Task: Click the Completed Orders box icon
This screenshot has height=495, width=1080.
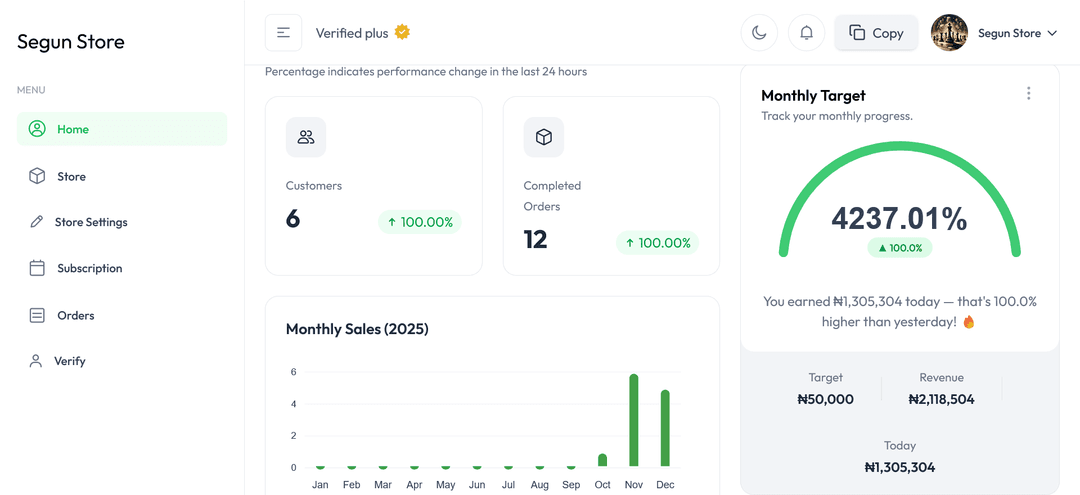Action: pyautogui.click(x=543, y=137)
